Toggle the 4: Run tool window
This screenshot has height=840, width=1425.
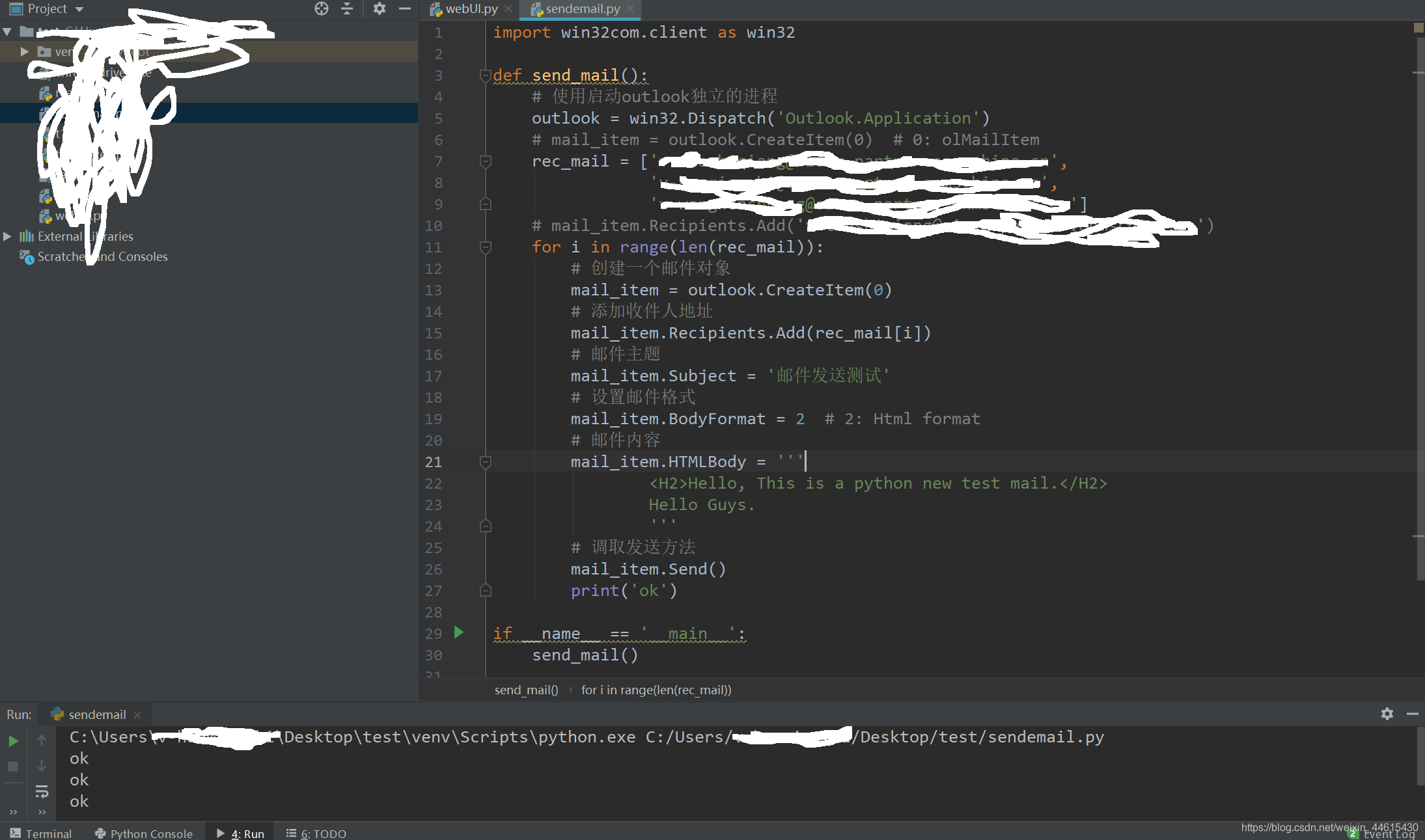pyautogui.click(x=240, y=833)
